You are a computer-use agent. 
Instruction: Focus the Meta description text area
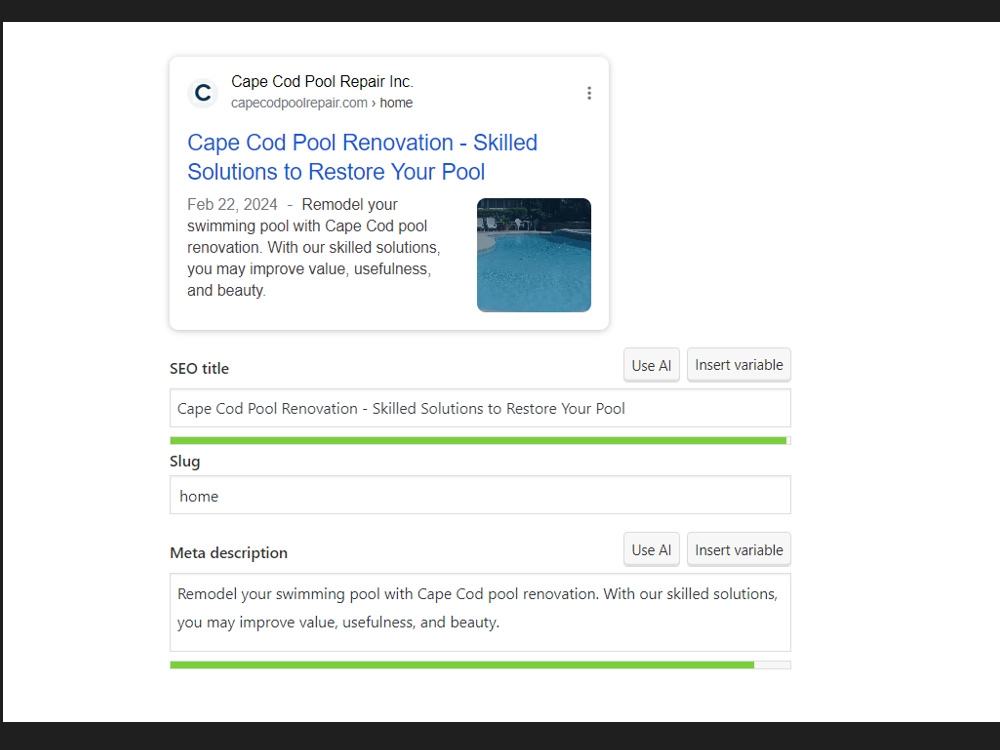pyautogui.click(x=480, y=612)
